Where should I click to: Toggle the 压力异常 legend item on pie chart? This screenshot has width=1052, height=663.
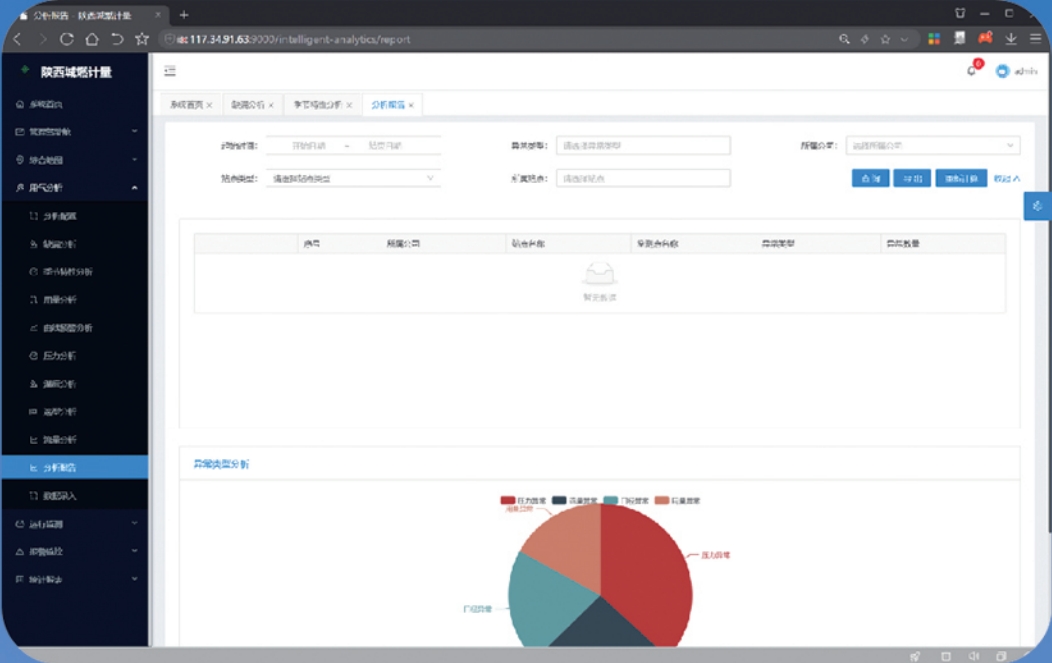[x=523, y=501]
